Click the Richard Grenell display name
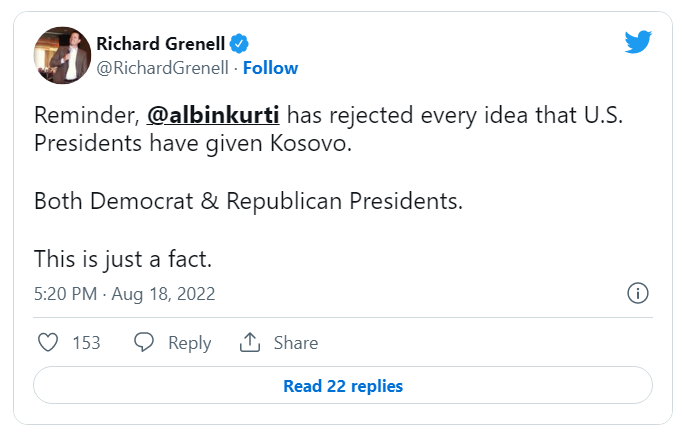The image size is (683, 432). point(160,43)
